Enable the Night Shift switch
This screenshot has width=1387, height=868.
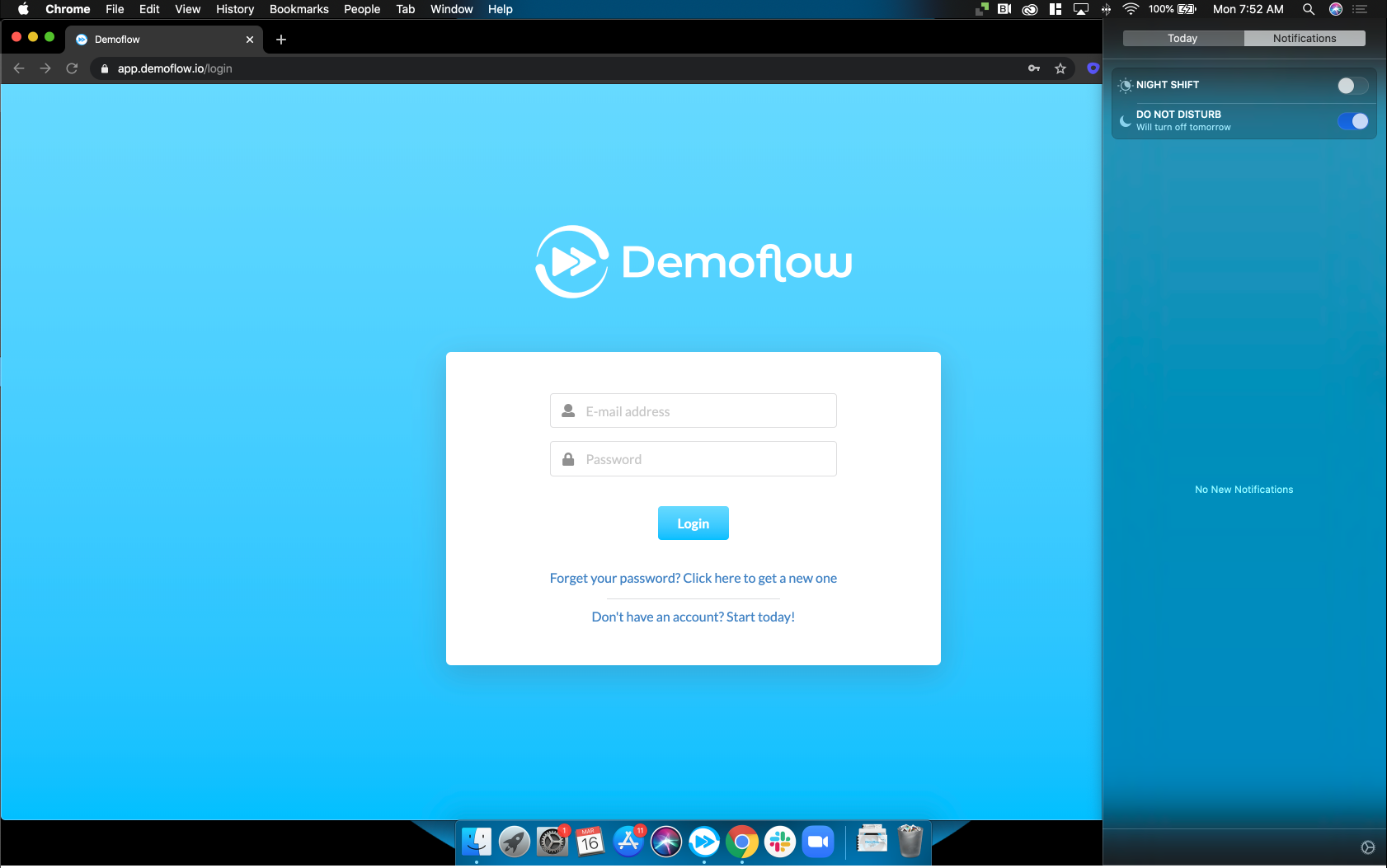(x=1352, y=86)
